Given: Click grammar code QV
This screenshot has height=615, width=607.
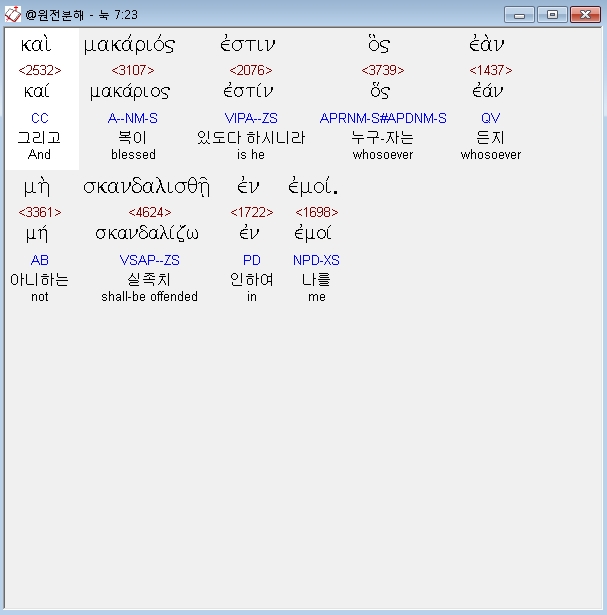Looking at the screenshot, I should tap(491, 118).
